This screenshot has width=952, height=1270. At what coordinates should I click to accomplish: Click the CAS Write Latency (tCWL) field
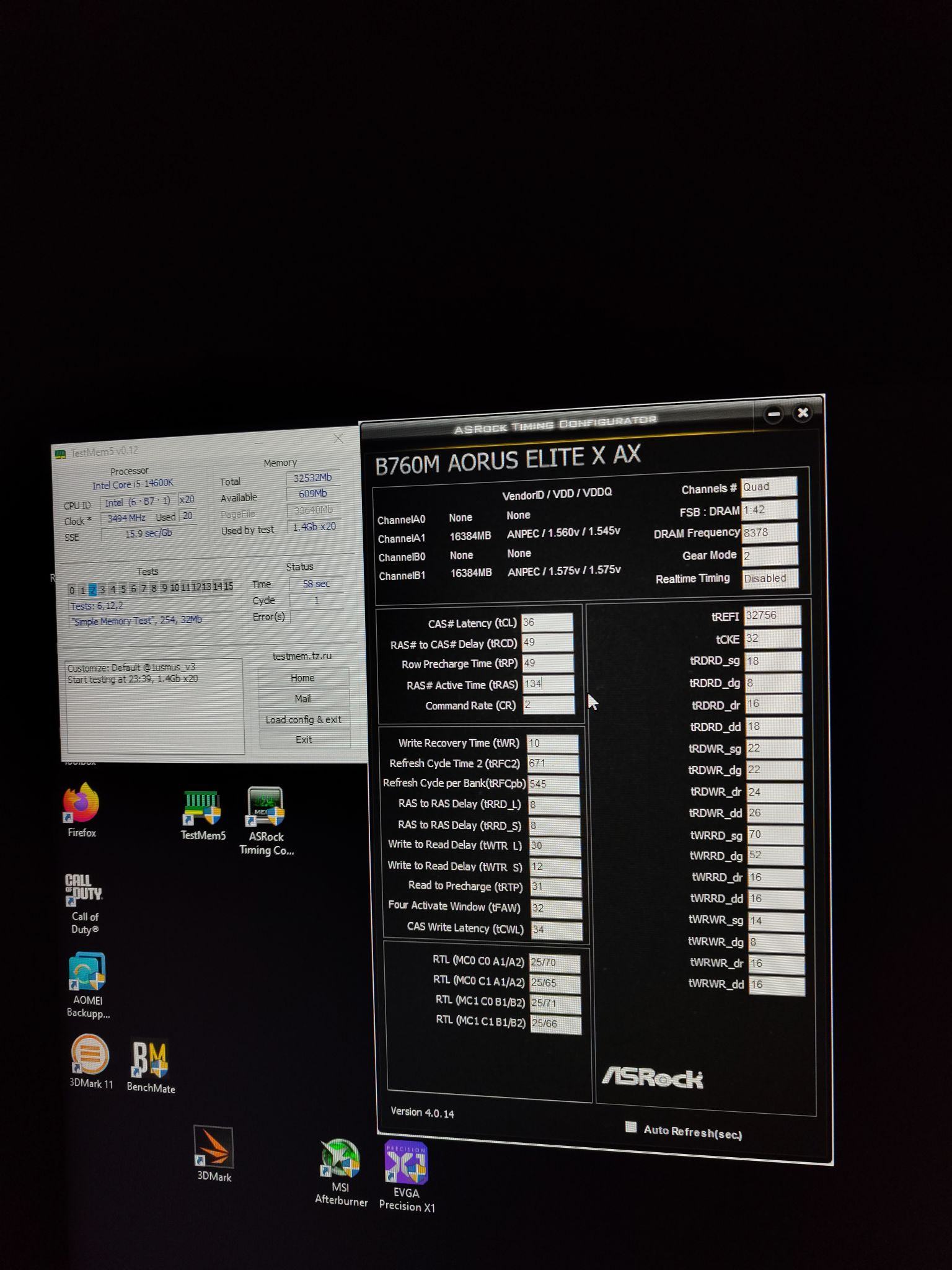point(557,930)
